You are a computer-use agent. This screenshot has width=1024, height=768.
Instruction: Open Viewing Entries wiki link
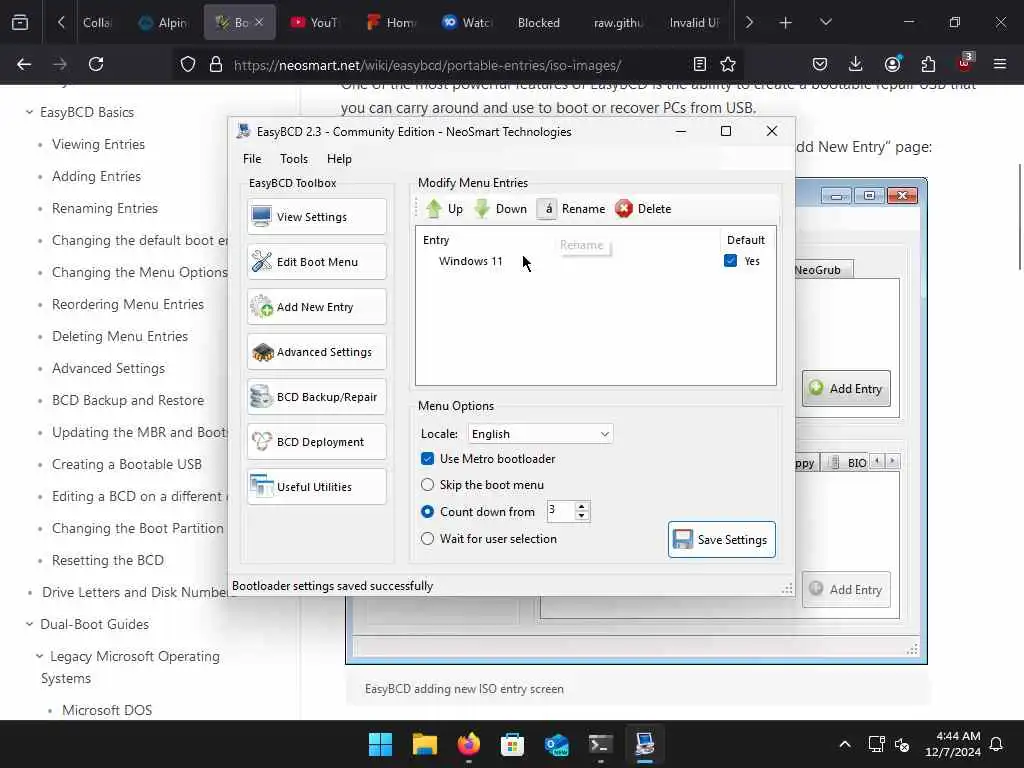pos(99,144)
